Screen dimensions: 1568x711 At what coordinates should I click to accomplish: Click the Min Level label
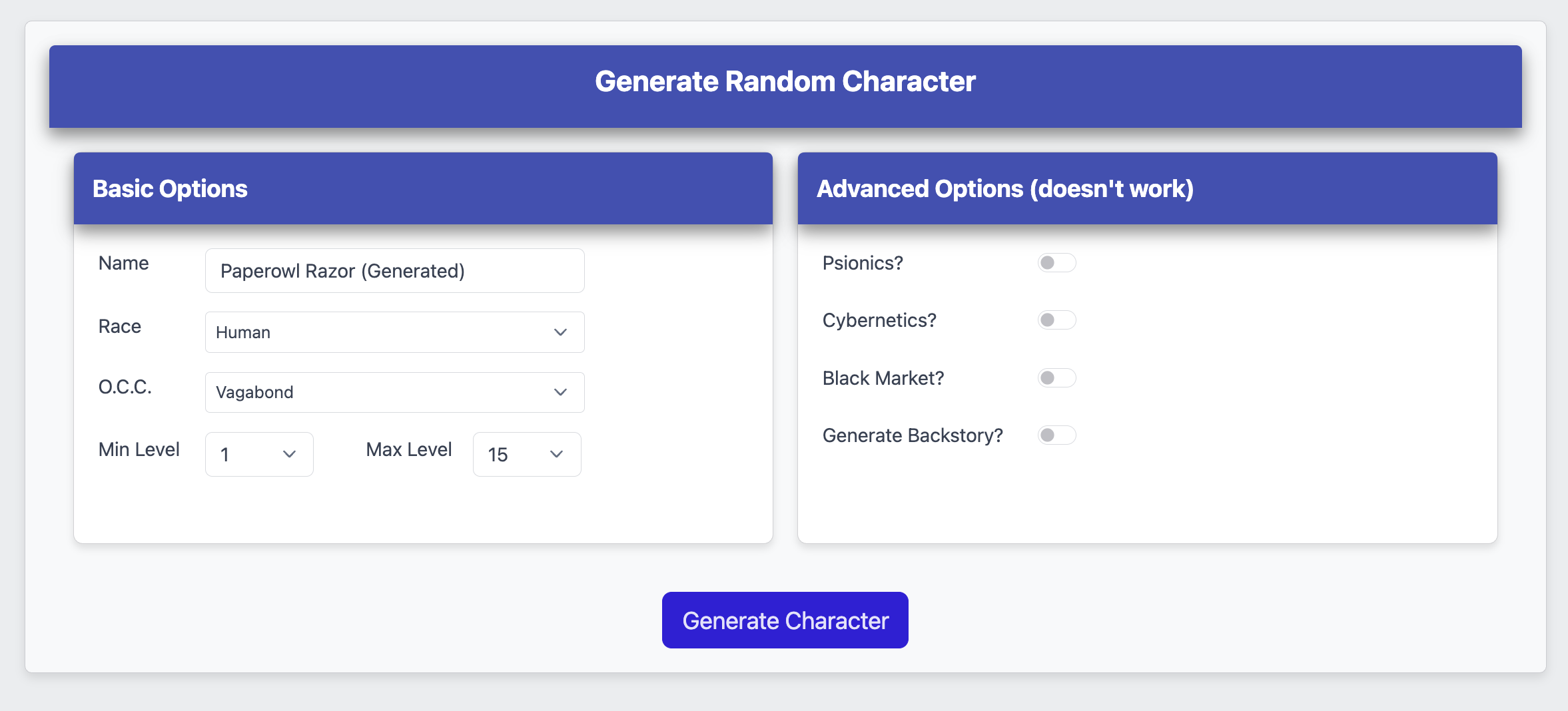pyautogui.click(x=139, y=449)
